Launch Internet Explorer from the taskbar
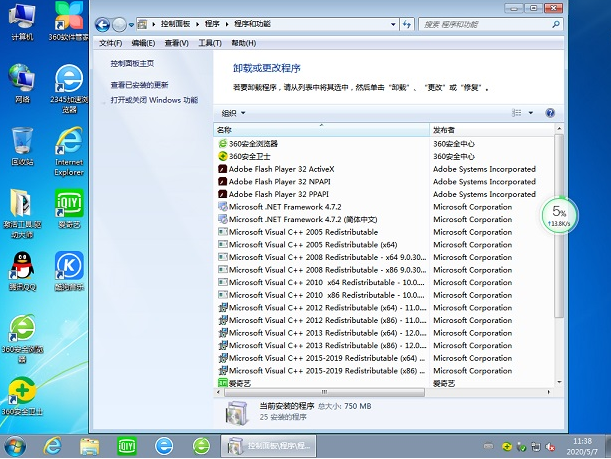This screenshot has height=459, width=611. [52, 445]
